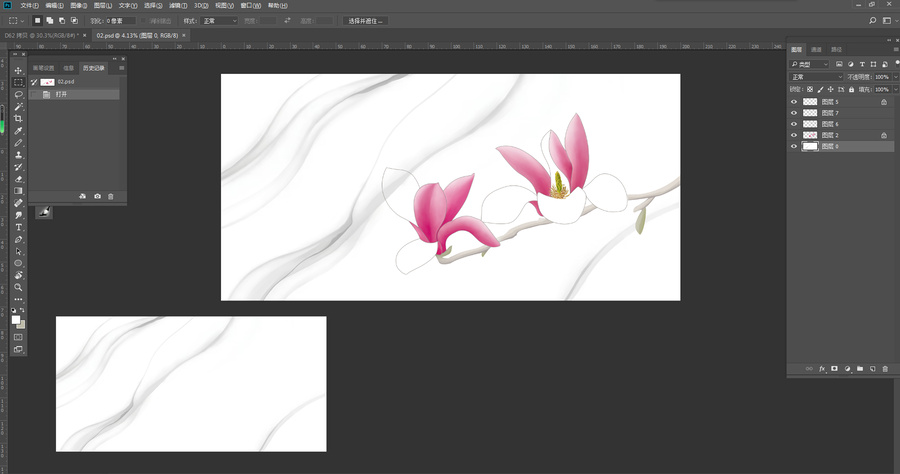Select the Rectangular Marquee tool in toolbox
900x474 pixels.
pos(18,83)
